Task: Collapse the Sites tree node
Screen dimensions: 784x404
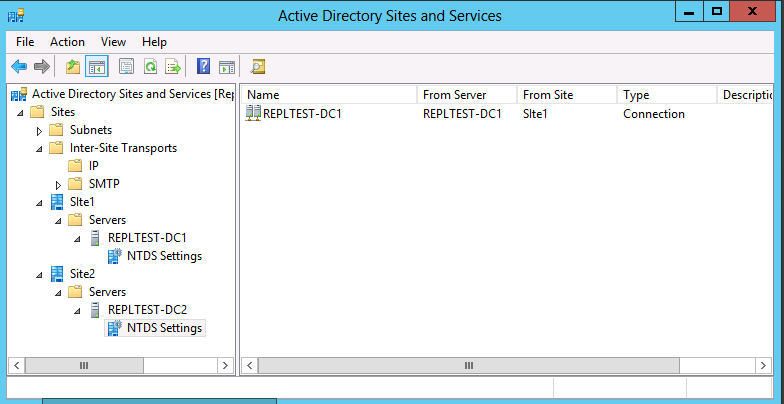Action: click(20, 113)
